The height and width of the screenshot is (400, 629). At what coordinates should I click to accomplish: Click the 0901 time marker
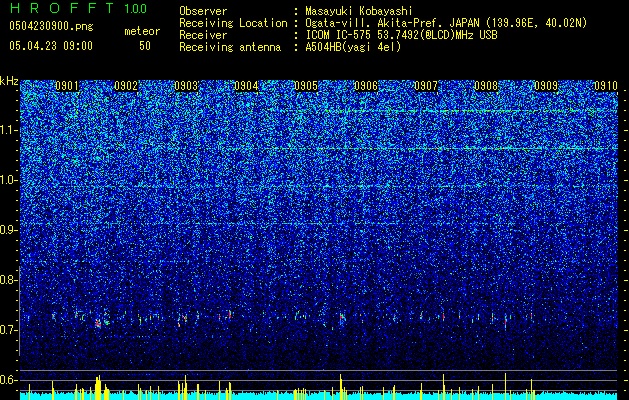click(x=67, y=86)
